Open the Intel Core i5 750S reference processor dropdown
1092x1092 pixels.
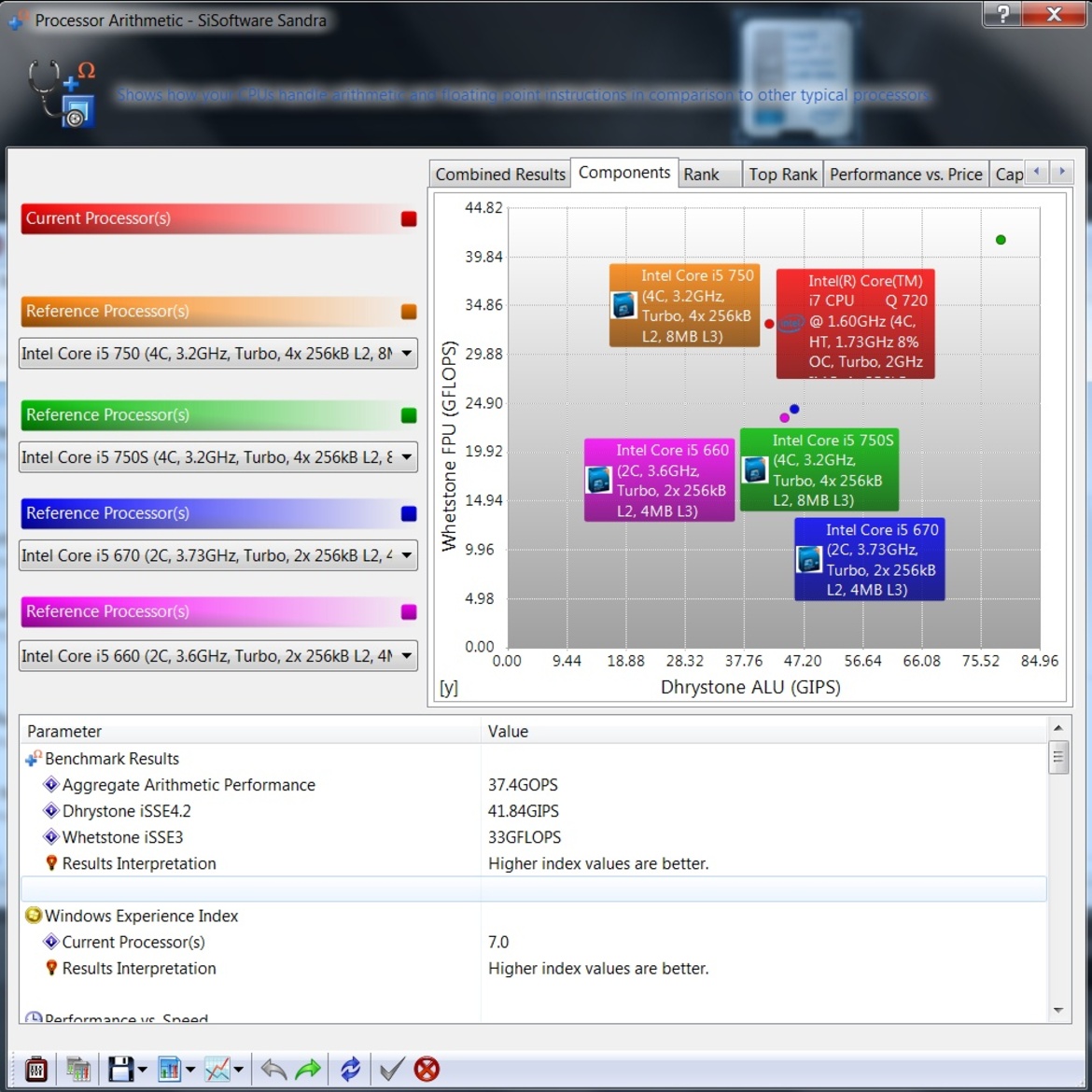pos(218,457)
